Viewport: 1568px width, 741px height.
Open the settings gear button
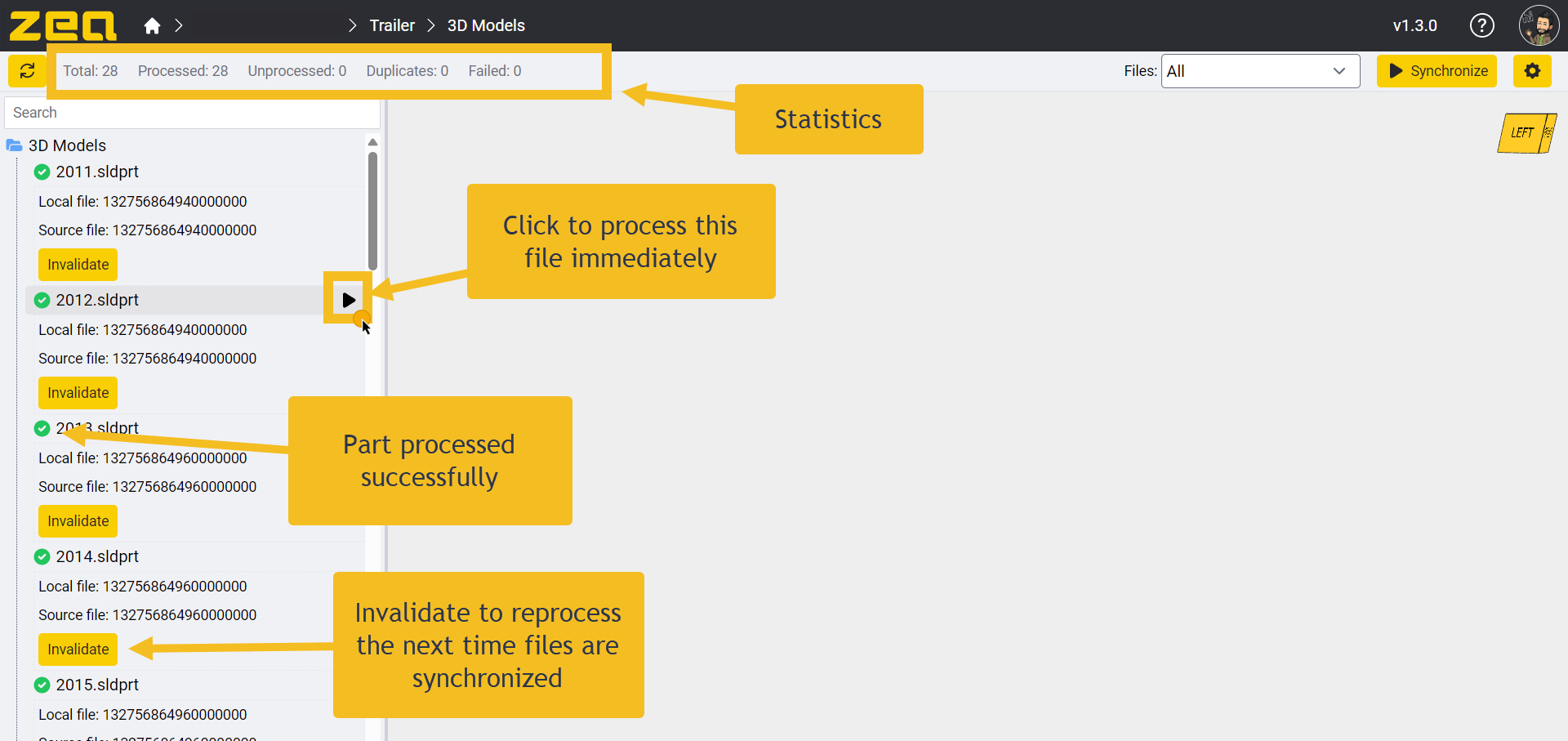[x=1532, y=71]
